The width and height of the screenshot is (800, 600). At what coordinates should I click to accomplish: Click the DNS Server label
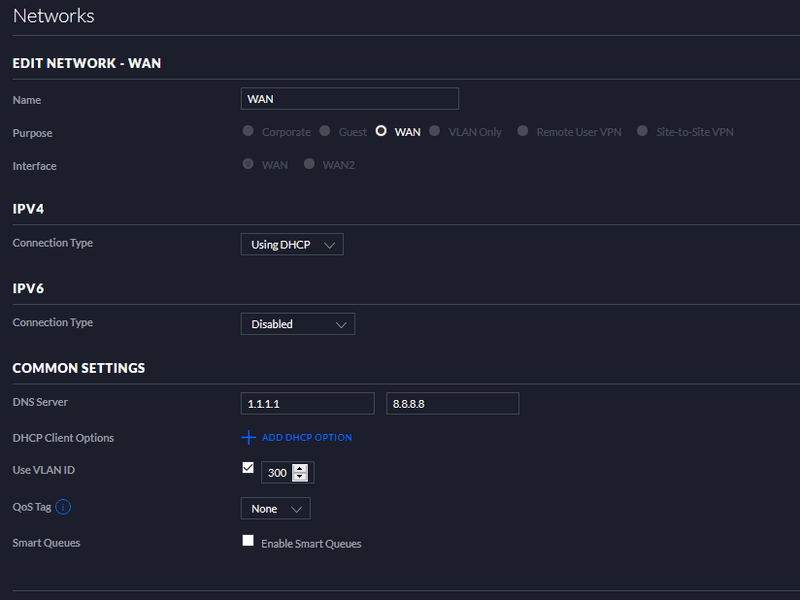[x=40, y=402]
